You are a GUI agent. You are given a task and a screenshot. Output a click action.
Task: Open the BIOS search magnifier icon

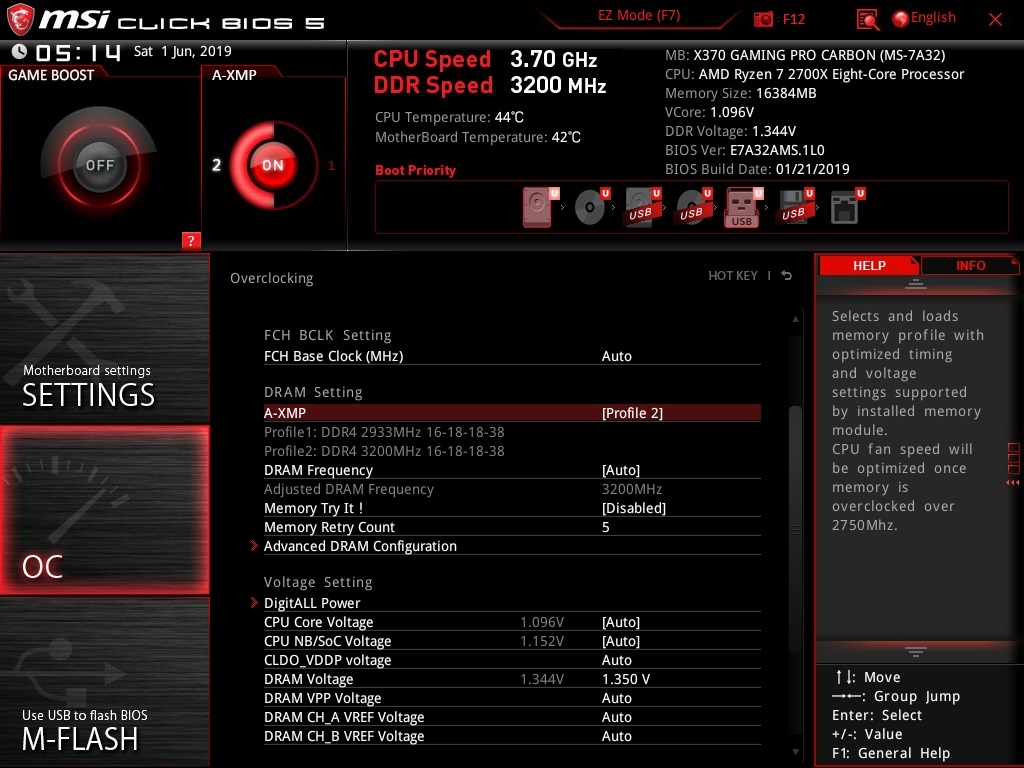[867, 20]
